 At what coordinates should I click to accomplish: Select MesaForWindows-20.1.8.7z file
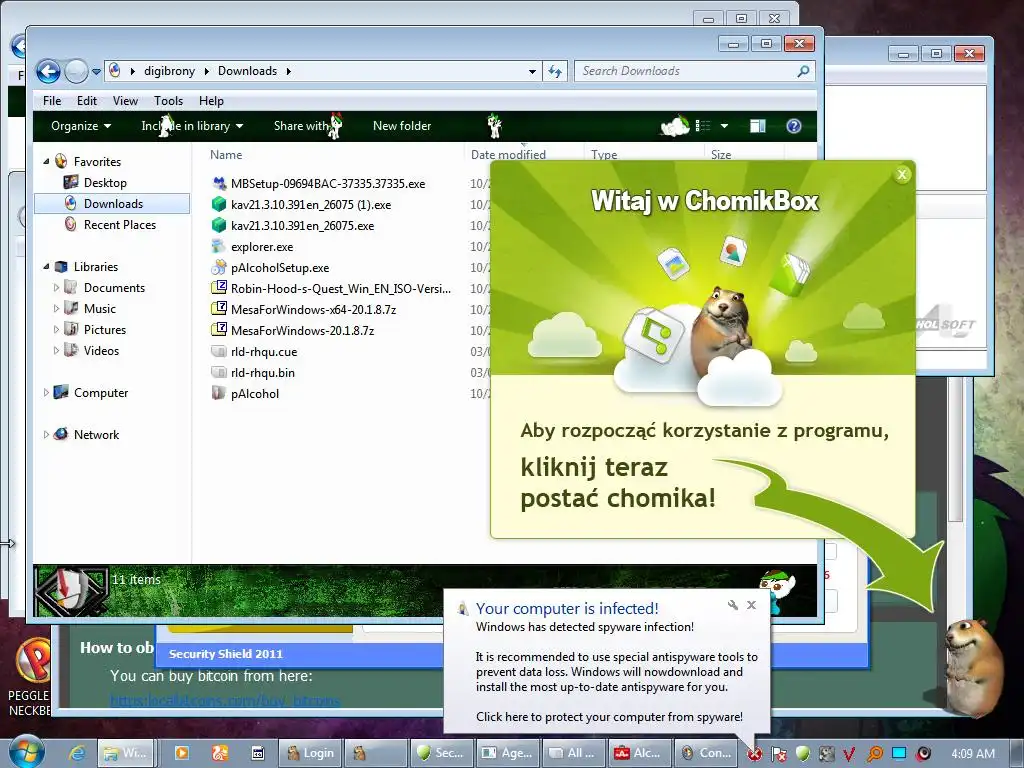[302, 330]
